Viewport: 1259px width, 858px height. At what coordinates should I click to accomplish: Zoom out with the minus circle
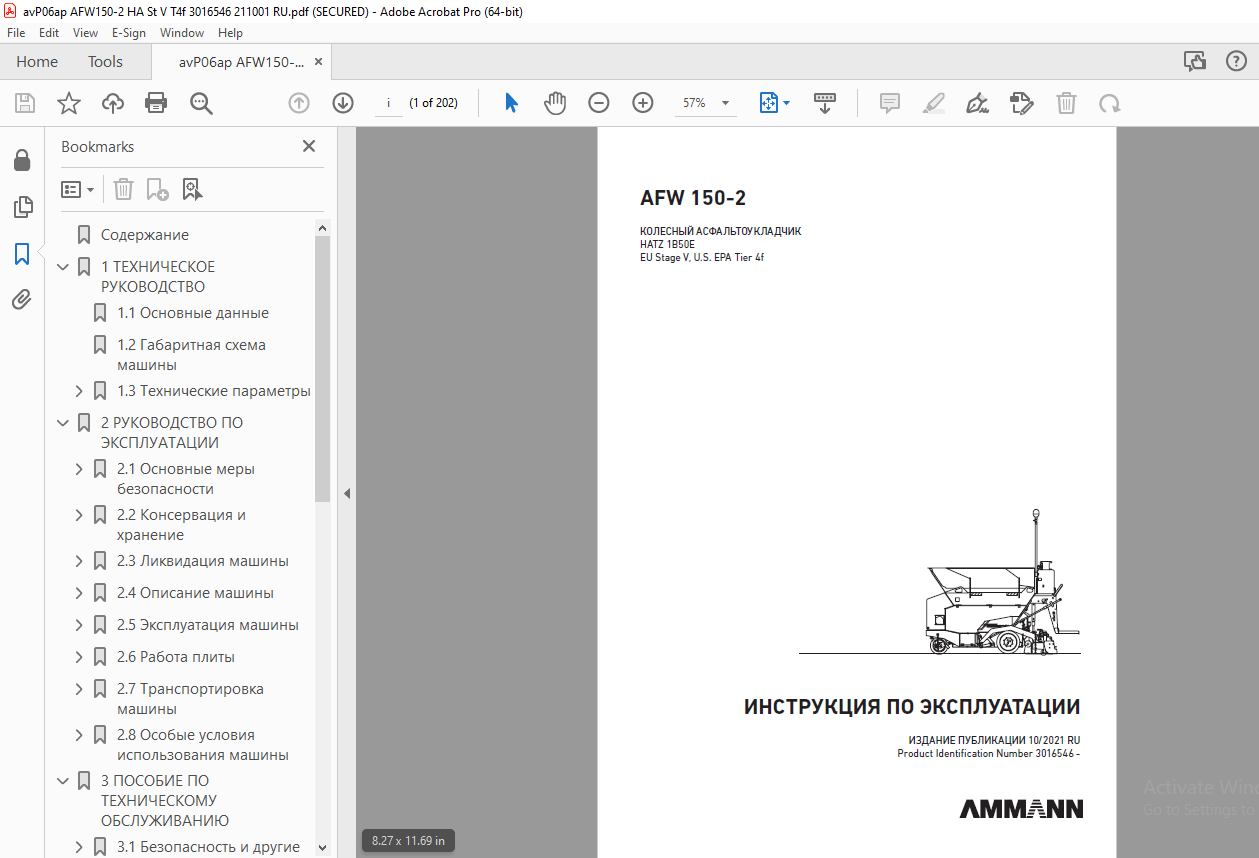pos(599,103)
